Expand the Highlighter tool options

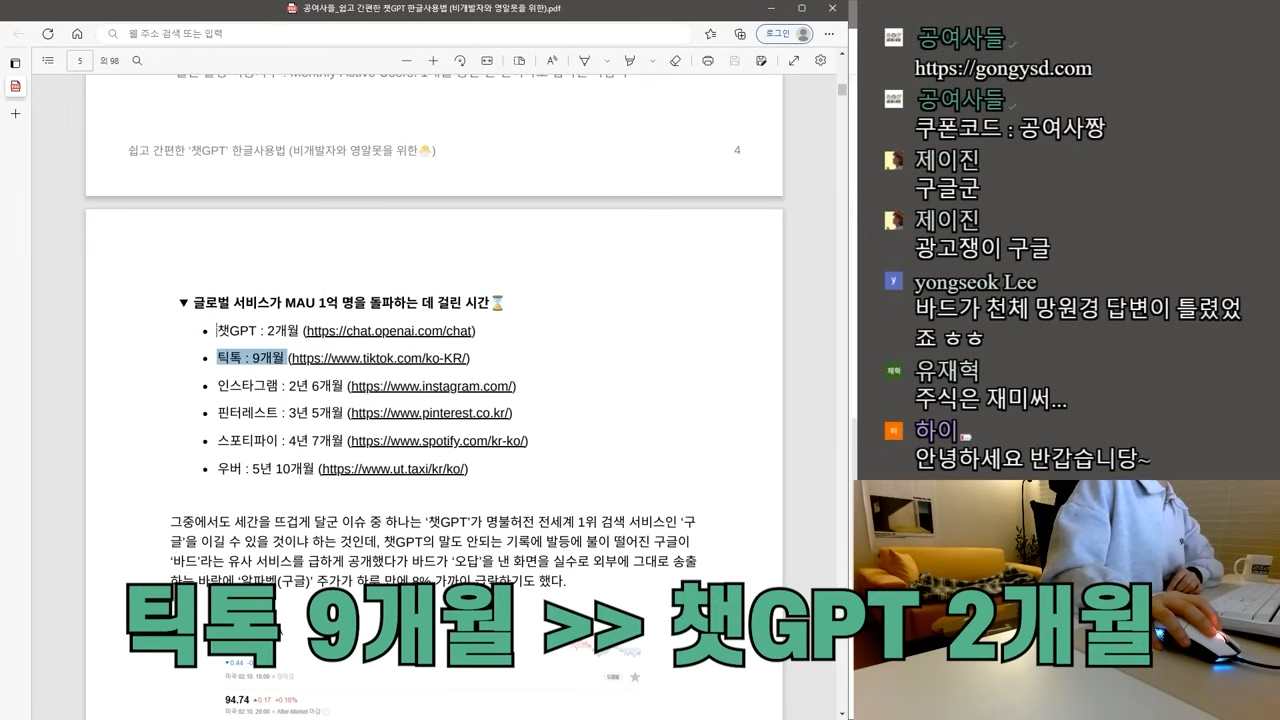click(651, 60)
